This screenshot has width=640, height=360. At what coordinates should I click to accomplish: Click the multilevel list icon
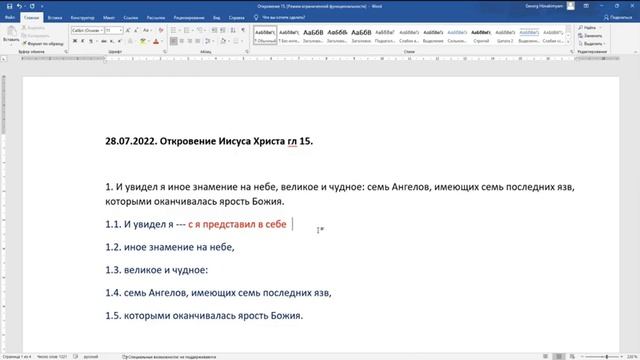200,30
